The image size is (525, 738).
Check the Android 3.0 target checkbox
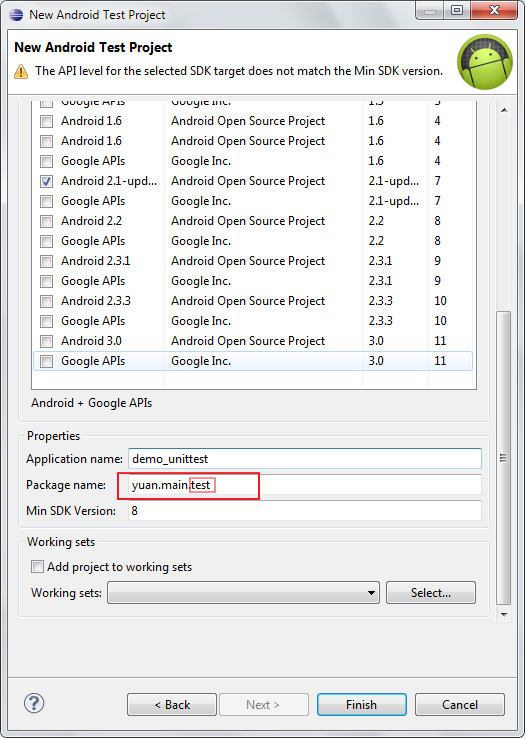[x=46, y=341]
